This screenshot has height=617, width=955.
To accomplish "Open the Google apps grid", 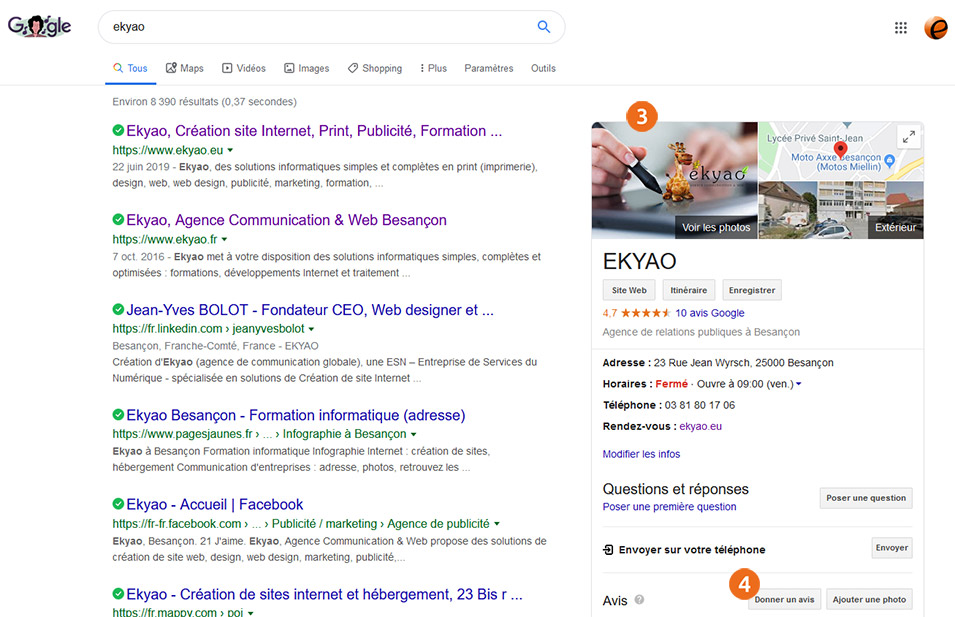I will (x=901, y=27).
